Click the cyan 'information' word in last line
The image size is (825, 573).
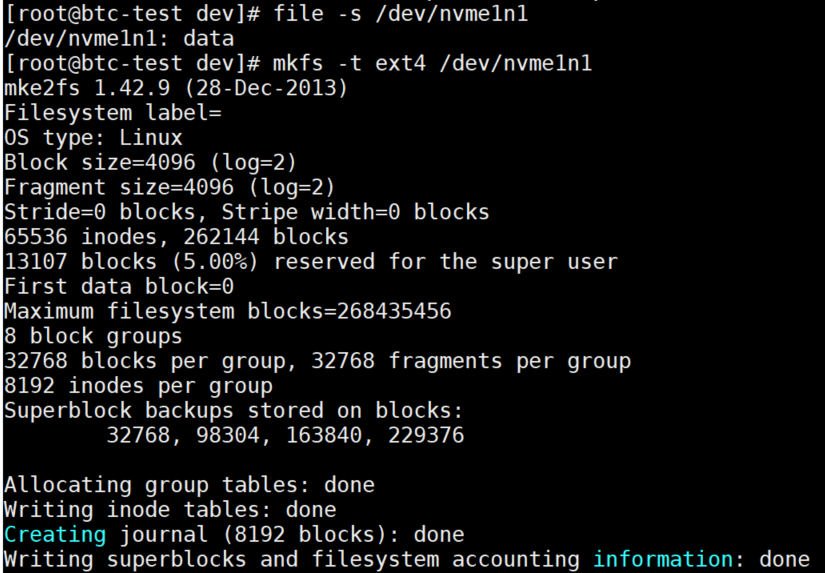(x=663, y=559)
